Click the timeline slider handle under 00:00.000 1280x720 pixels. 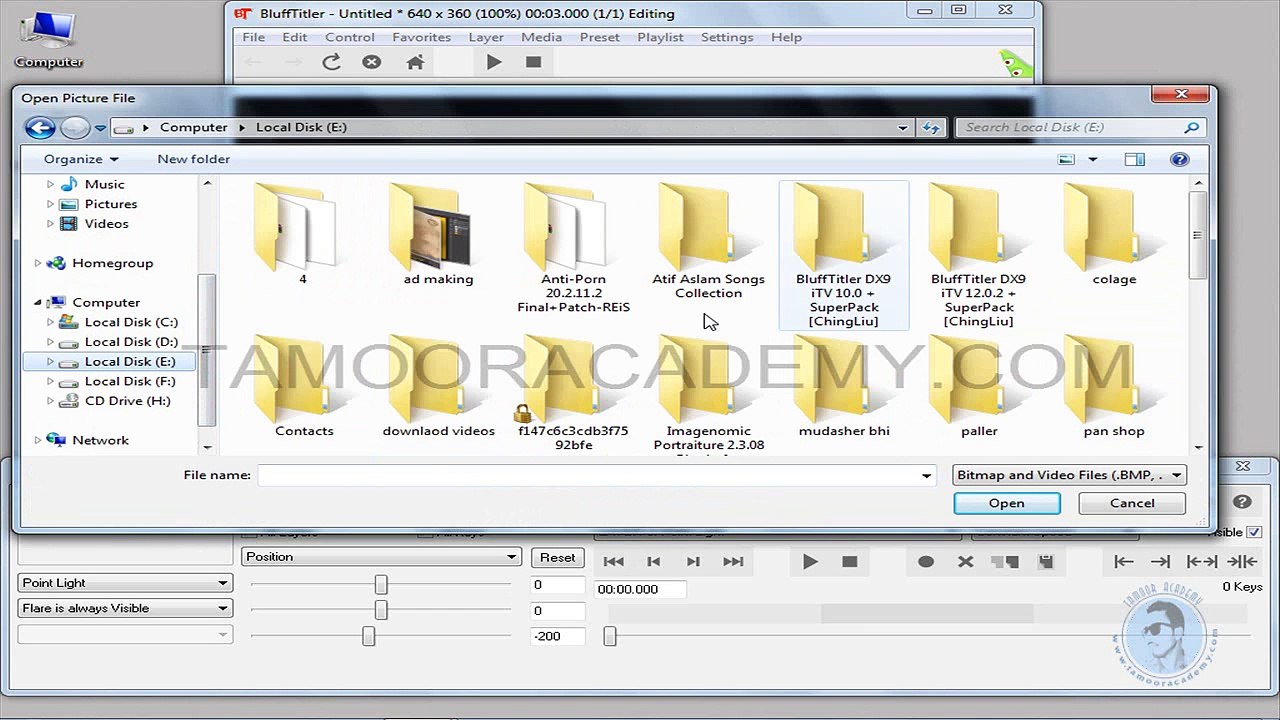pyautogui.click(x=610, y=636)
